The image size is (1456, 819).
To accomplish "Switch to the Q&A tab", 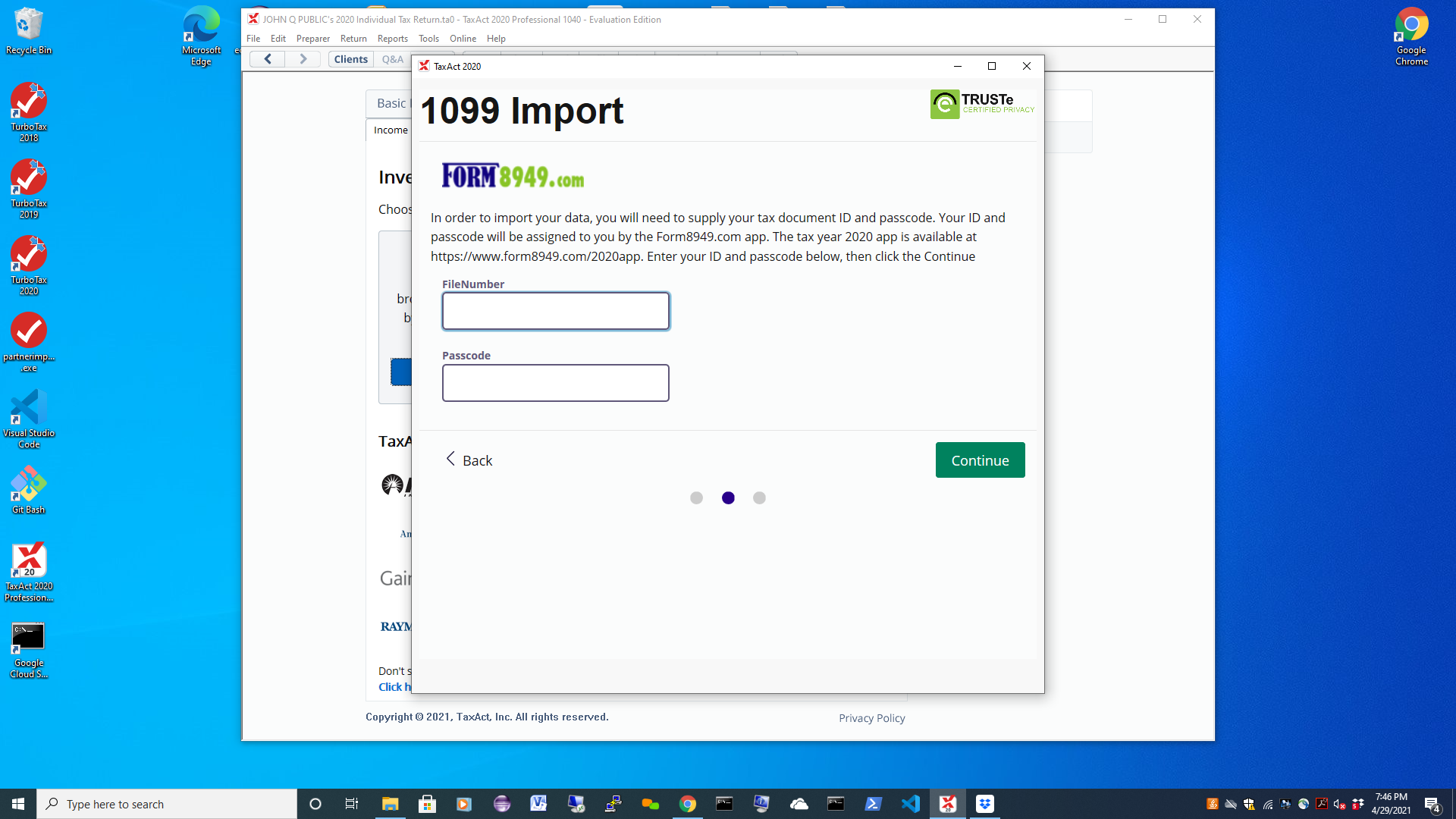I will tap(393, 59).
